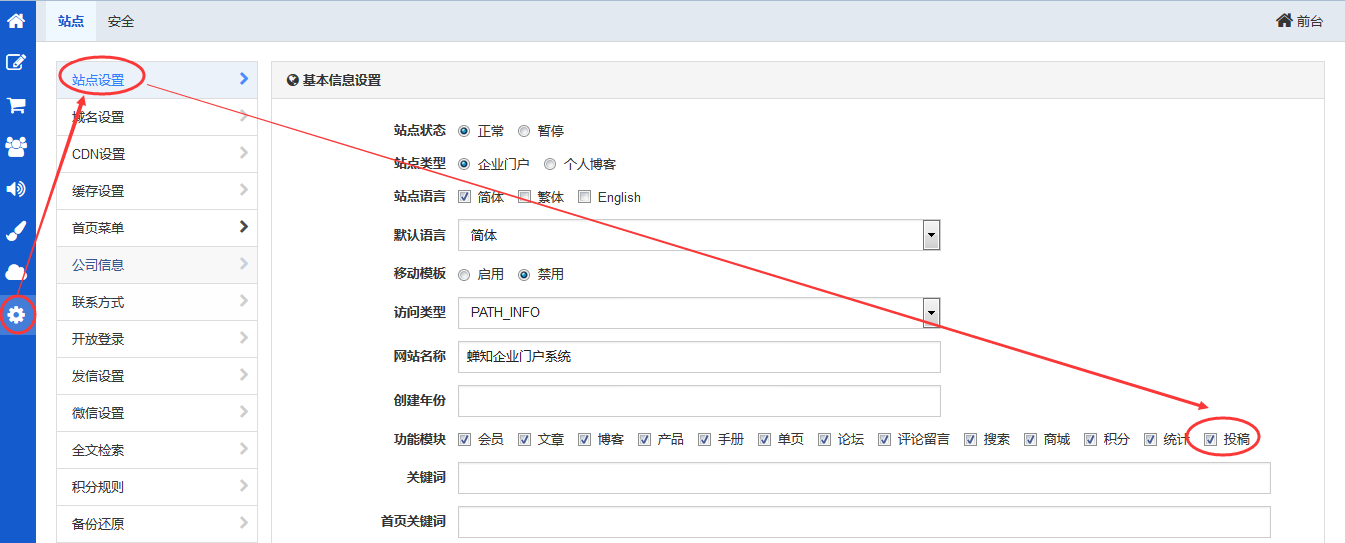
Task: Toggle 单页 module checkbox
Action: (x=764, y=439)
